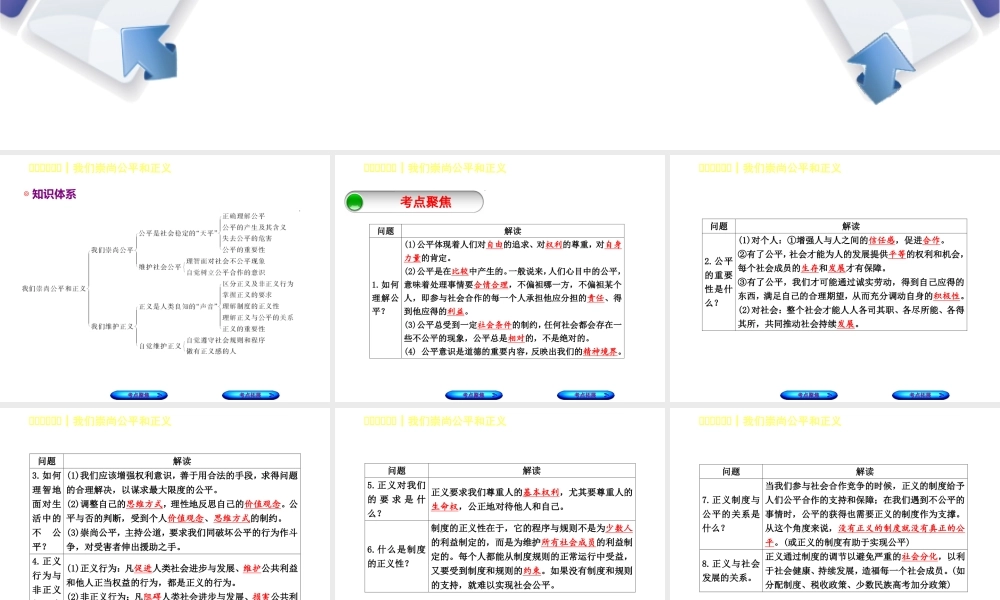
Task: Select the 知识体系 heading
Action: (x=54, y=194)
